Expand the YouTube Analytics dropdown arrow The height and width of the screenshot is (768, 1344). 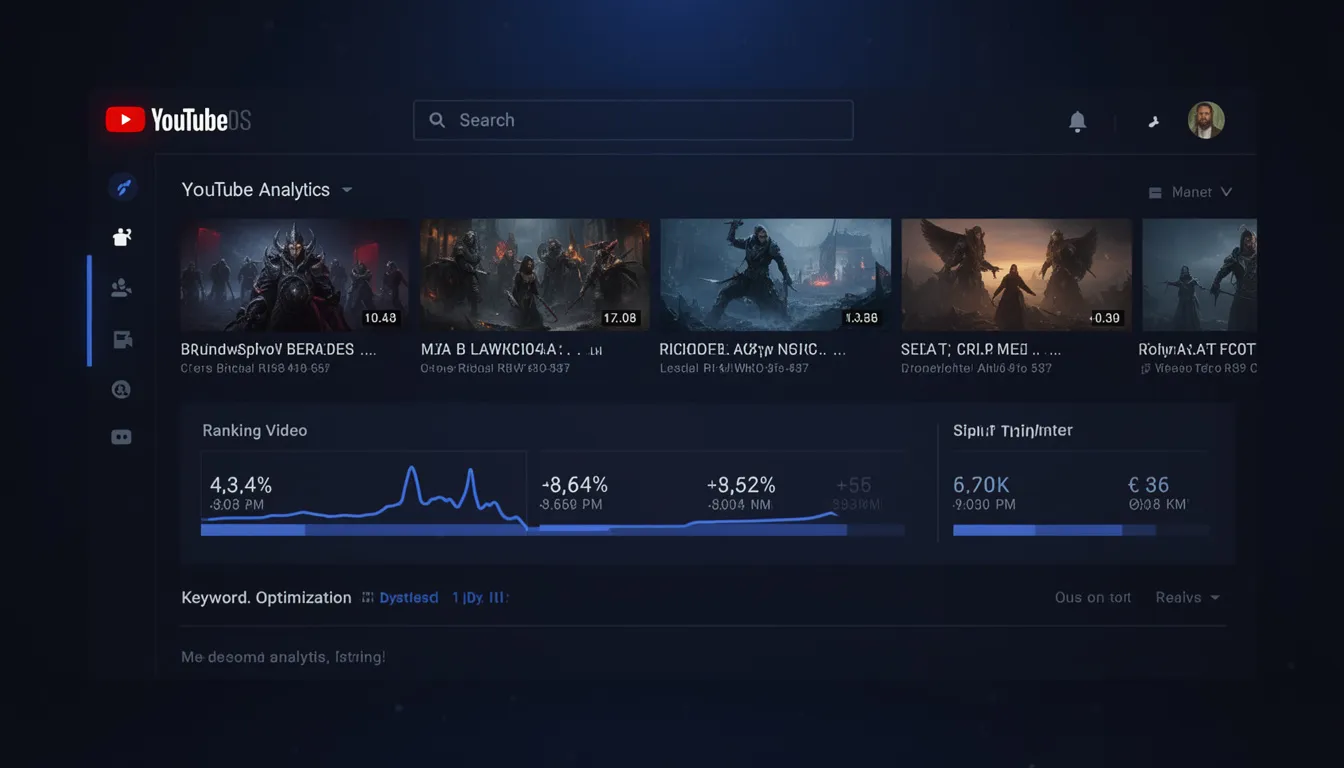point(347,190)
